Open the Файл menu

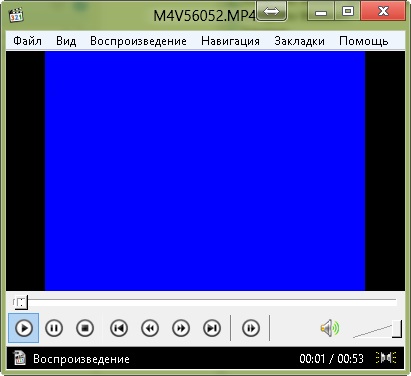[27, 41]
